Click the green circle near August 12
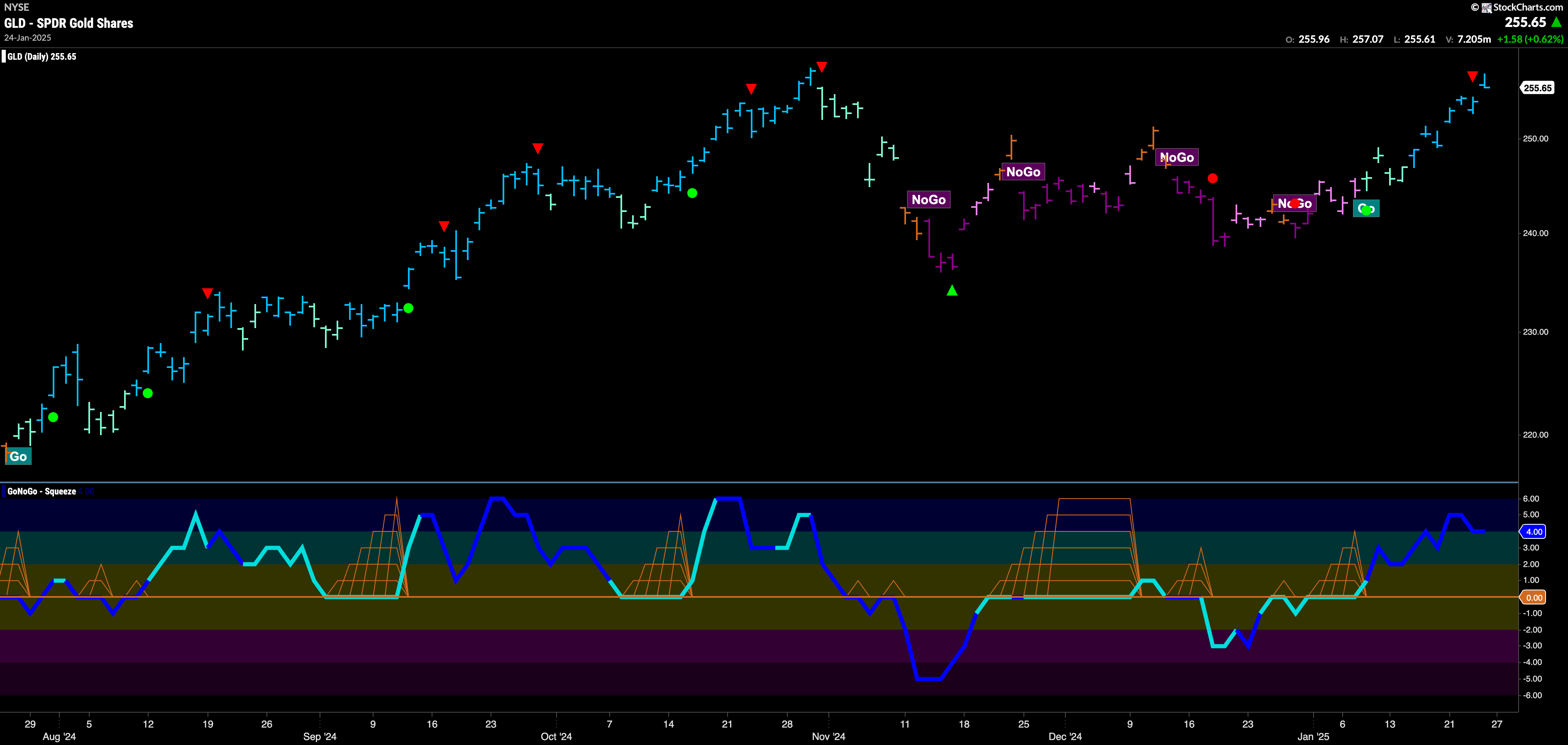This screenshot has height=745, width=1568. point(148,394)
